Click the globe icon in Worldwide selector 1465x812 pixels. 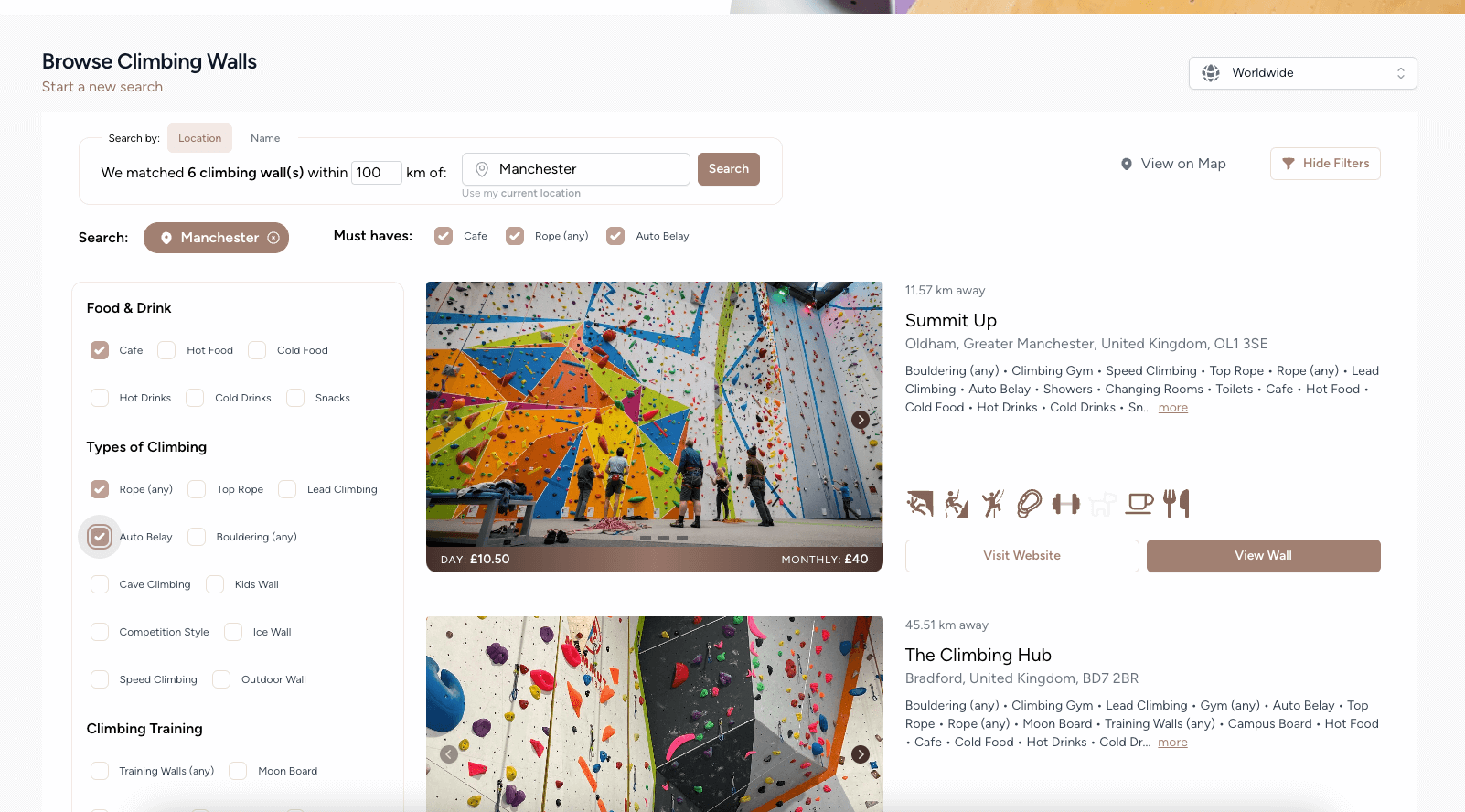click(1211, 73)
